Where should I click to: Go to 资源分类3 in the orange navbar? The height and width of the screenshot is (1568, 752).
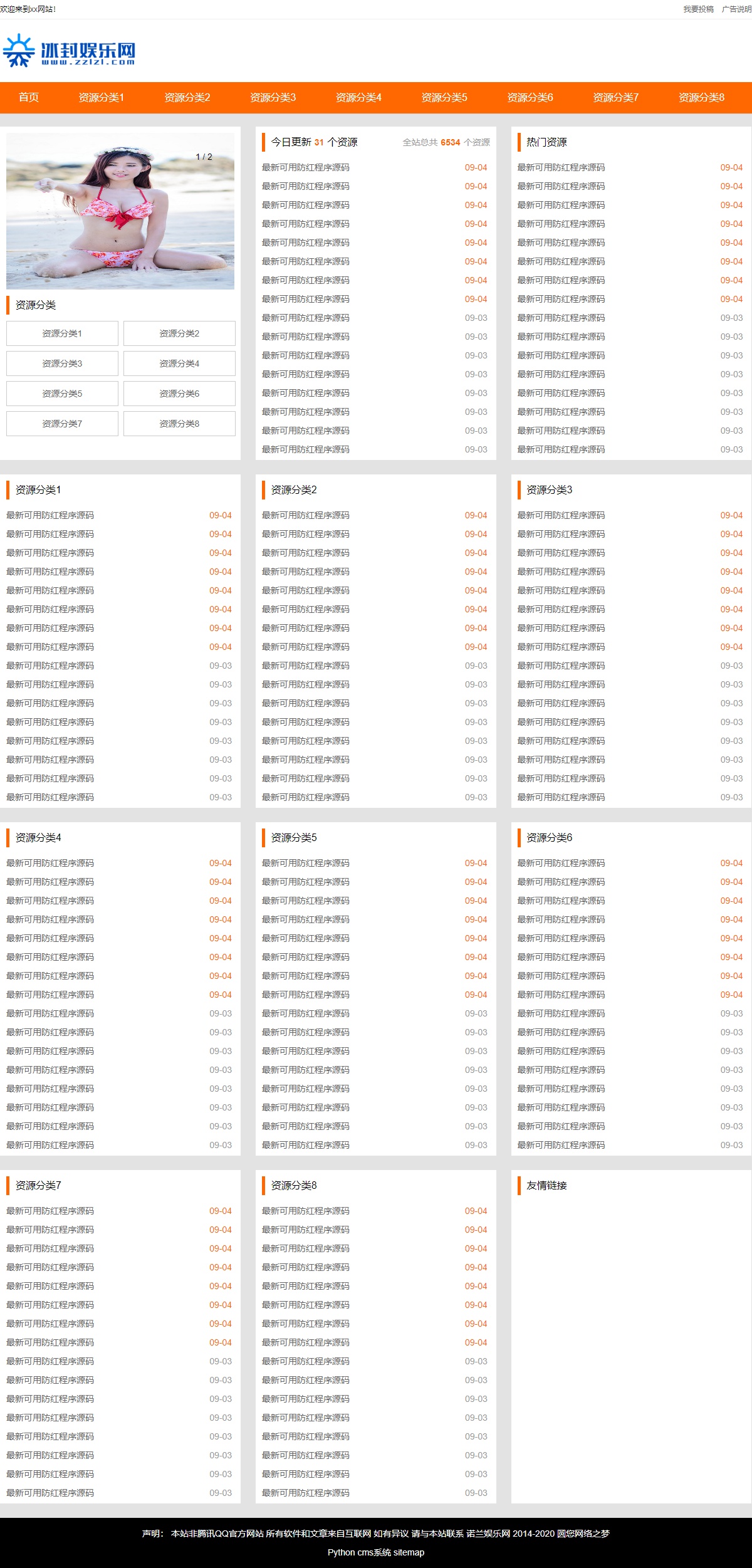[273, 97]
